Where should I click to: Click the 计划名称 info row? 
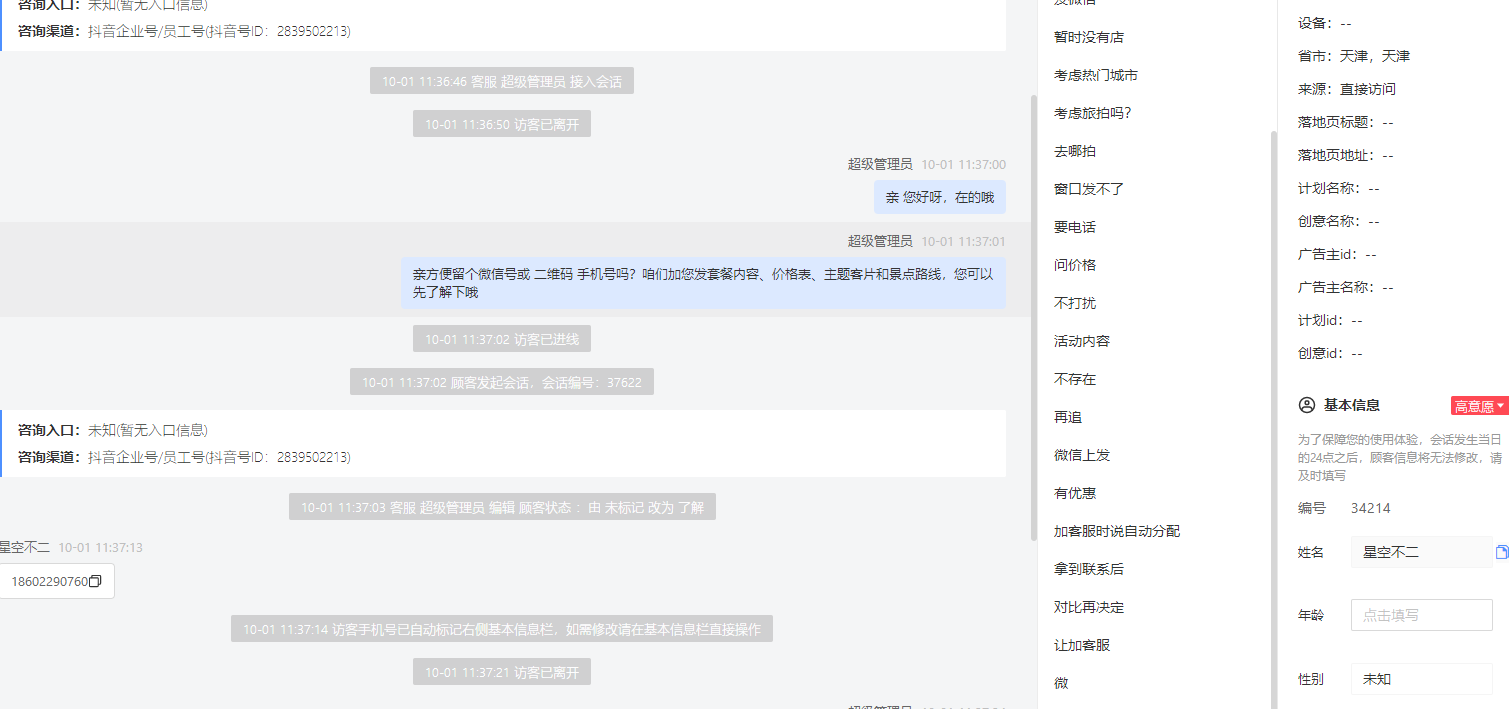point(1339,188)
